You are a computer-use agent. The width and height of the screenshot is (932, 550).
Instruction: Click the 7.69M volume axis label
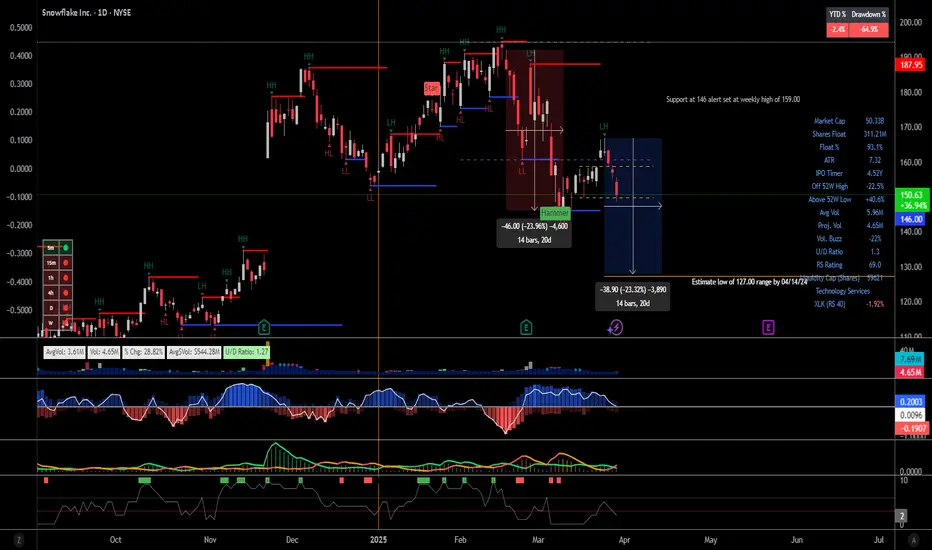(x=911, y=359)
